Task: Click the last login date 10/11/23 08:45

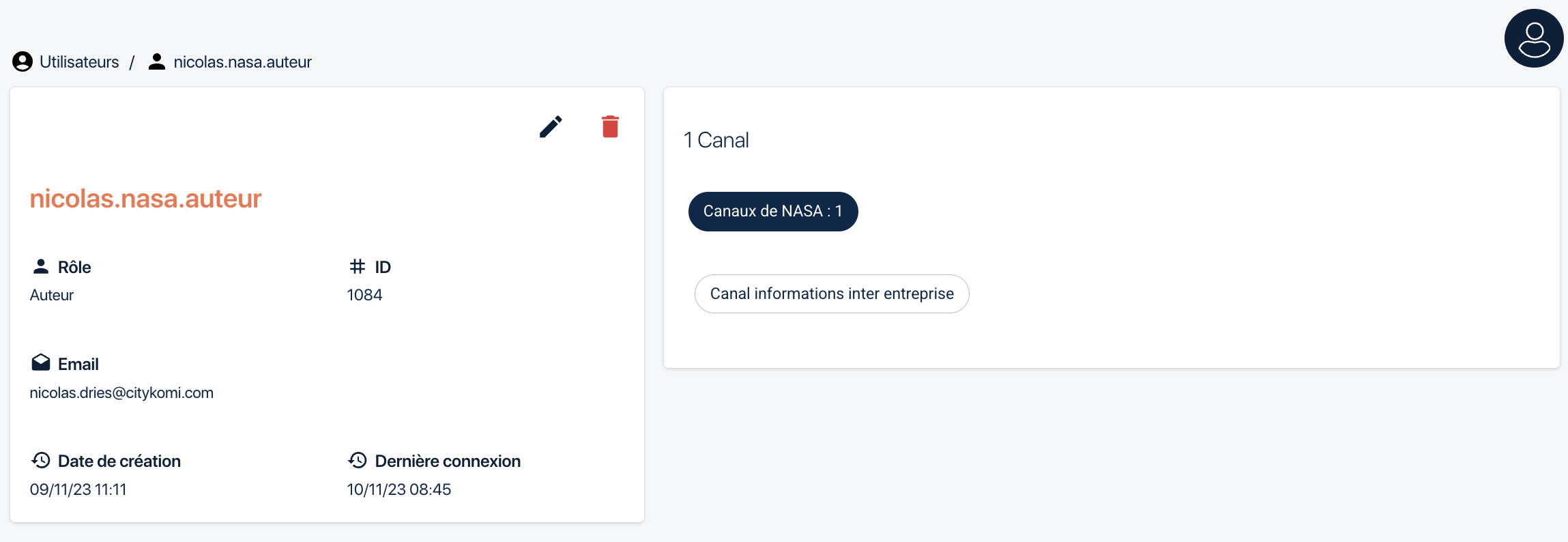Action: pyautogui.click(x=399, y=489)
